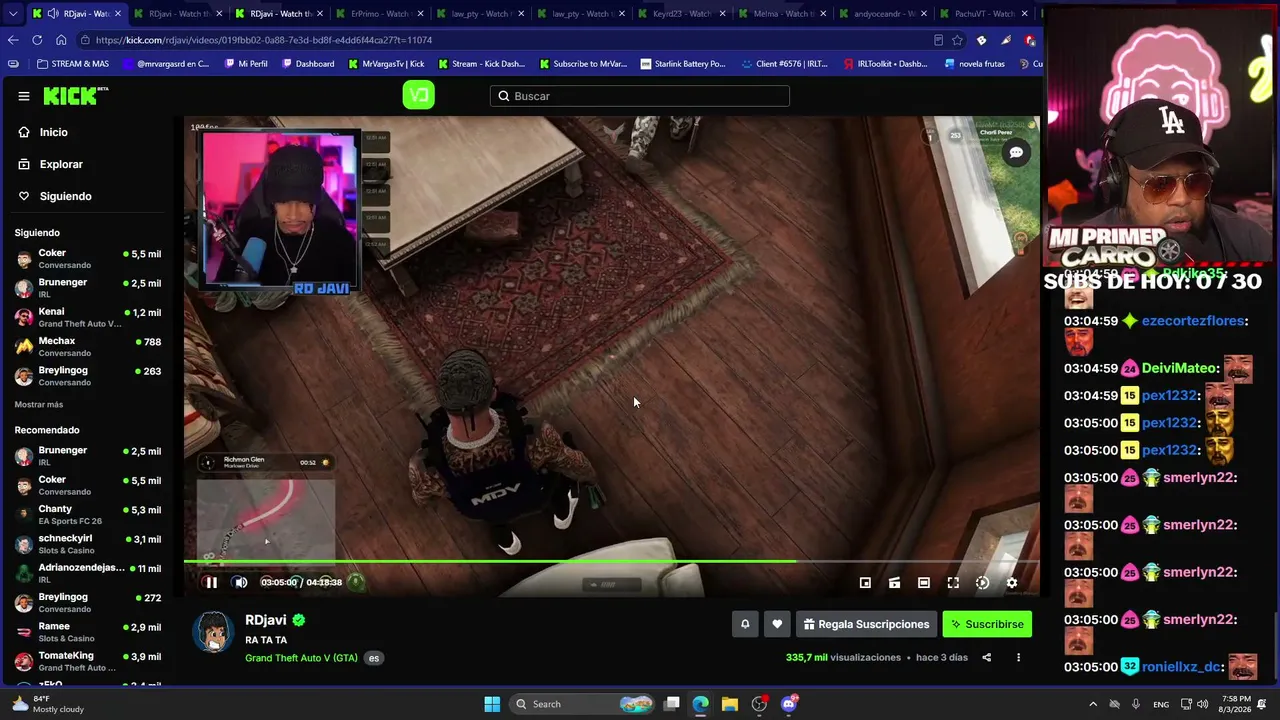Open Dashboard bookmark
The height and width of the screenshot is (720, 1280).
pos(308,64)
